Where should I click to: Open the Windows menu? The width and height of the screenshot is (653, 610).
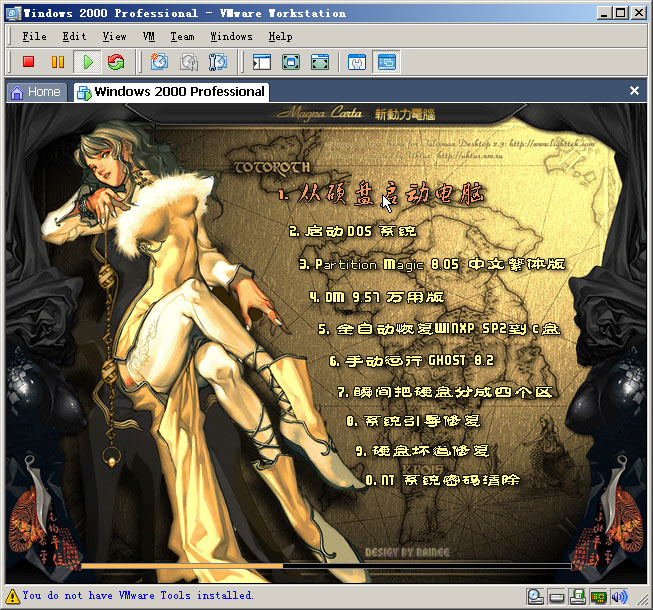(x=231, y=37)
